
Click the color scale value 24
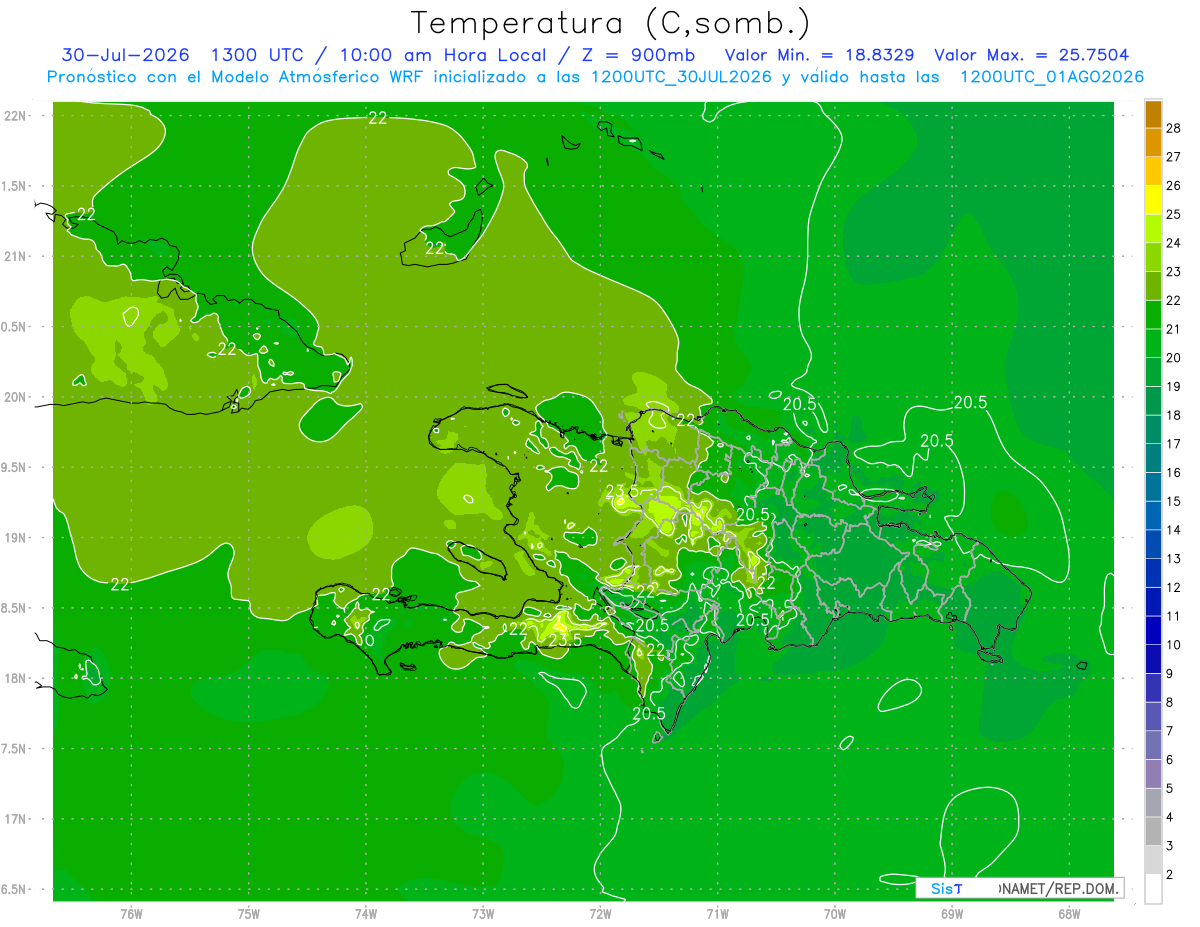pyautogui.click(x=1174, y=243)
